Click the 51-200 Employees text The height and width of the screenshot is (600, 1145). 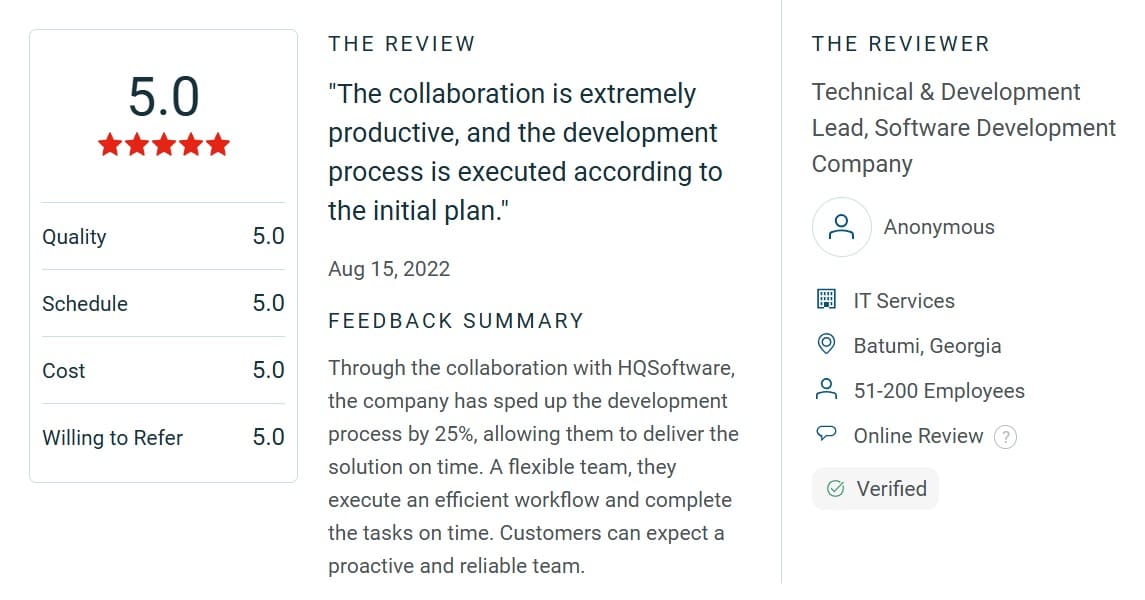[939, 391]
